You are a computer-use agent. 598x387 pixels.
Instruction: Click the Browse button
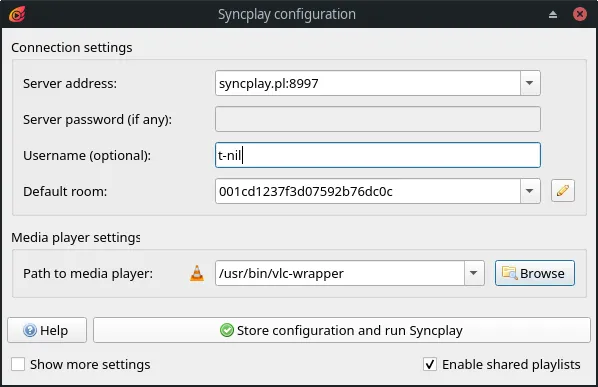click(535, 273)
